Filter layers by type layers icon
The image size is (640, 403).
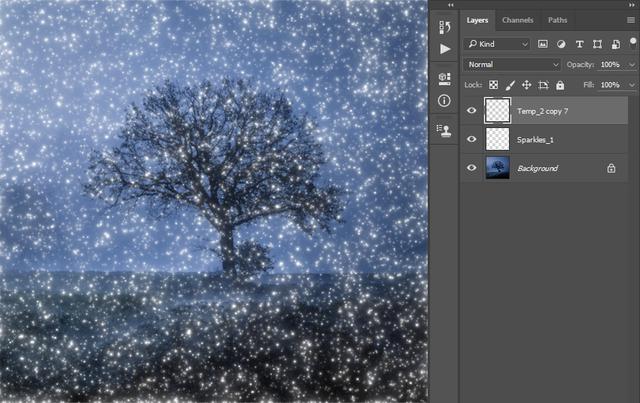[579, 44]
